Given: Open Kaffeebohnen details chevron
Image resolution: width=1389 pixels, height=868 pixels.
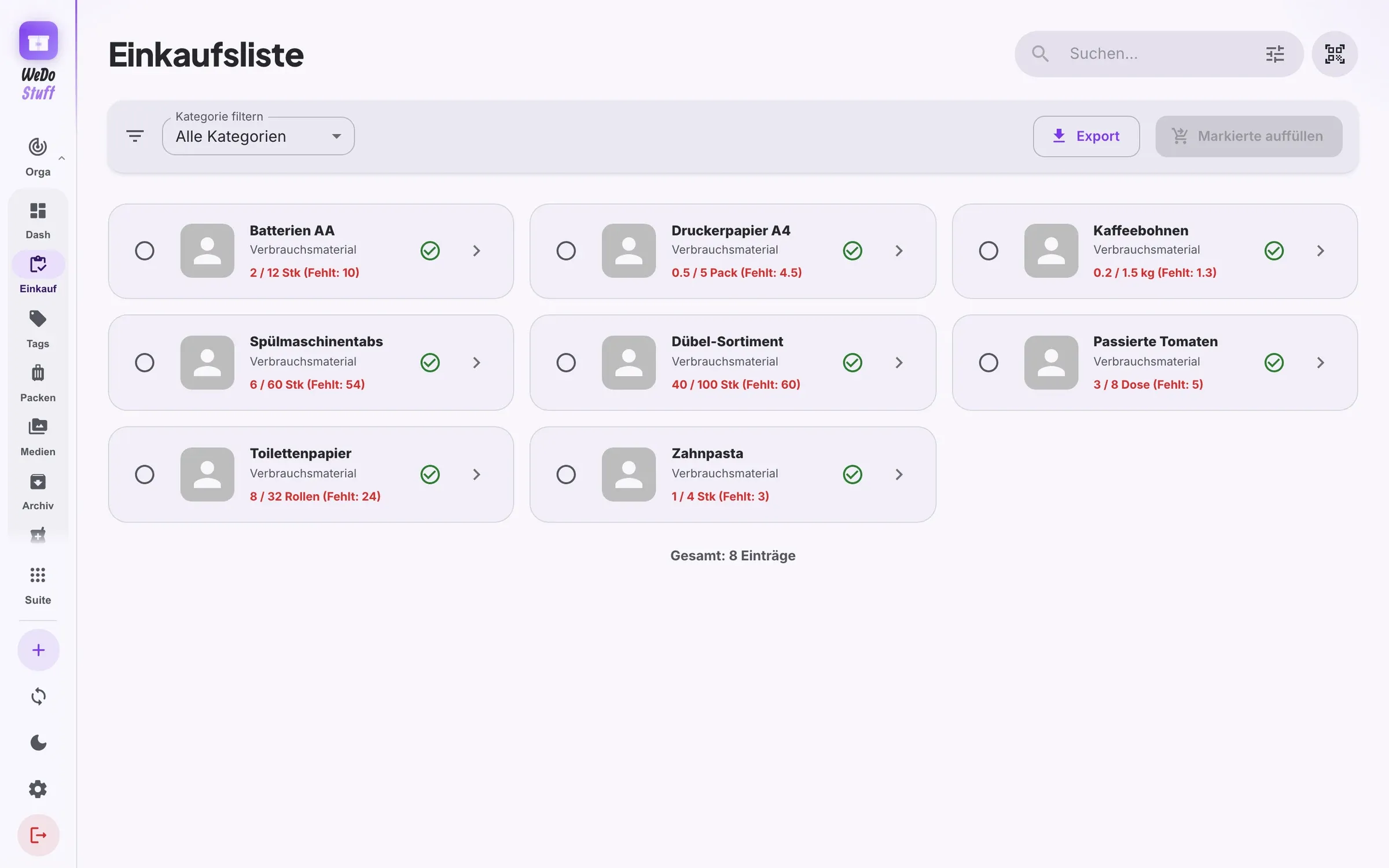Looking at the screenshot, I should 1320,251.
